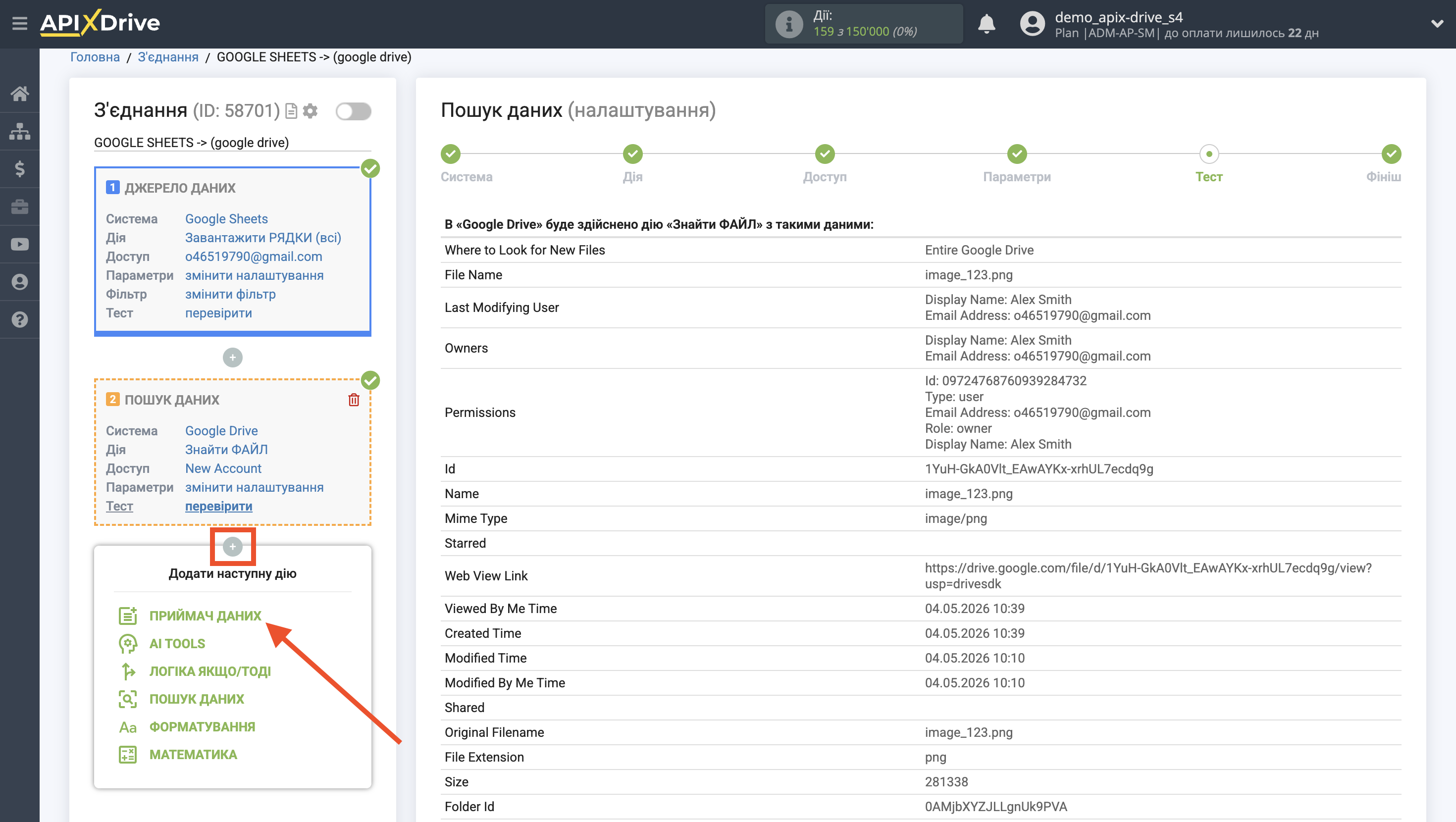The image size is (1456, 822).
Task: Open the notifications bell
Action: [x=987, y=24]
